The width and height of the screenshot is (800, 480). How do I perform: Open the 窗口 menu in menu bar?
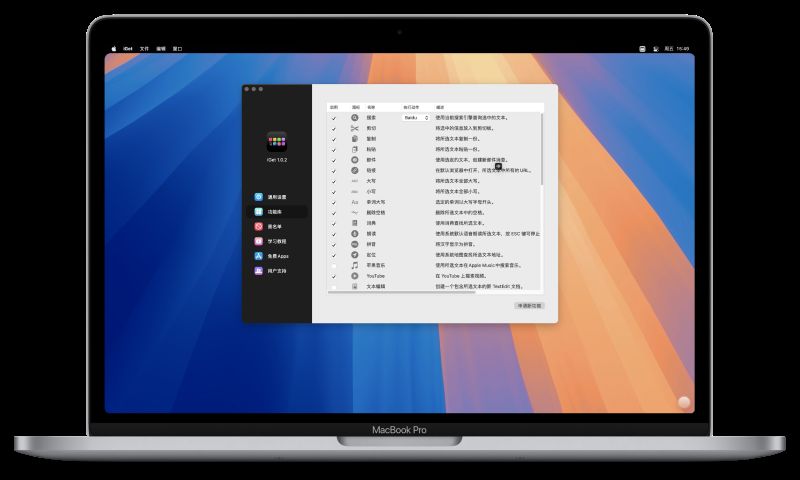coord(177,48)
